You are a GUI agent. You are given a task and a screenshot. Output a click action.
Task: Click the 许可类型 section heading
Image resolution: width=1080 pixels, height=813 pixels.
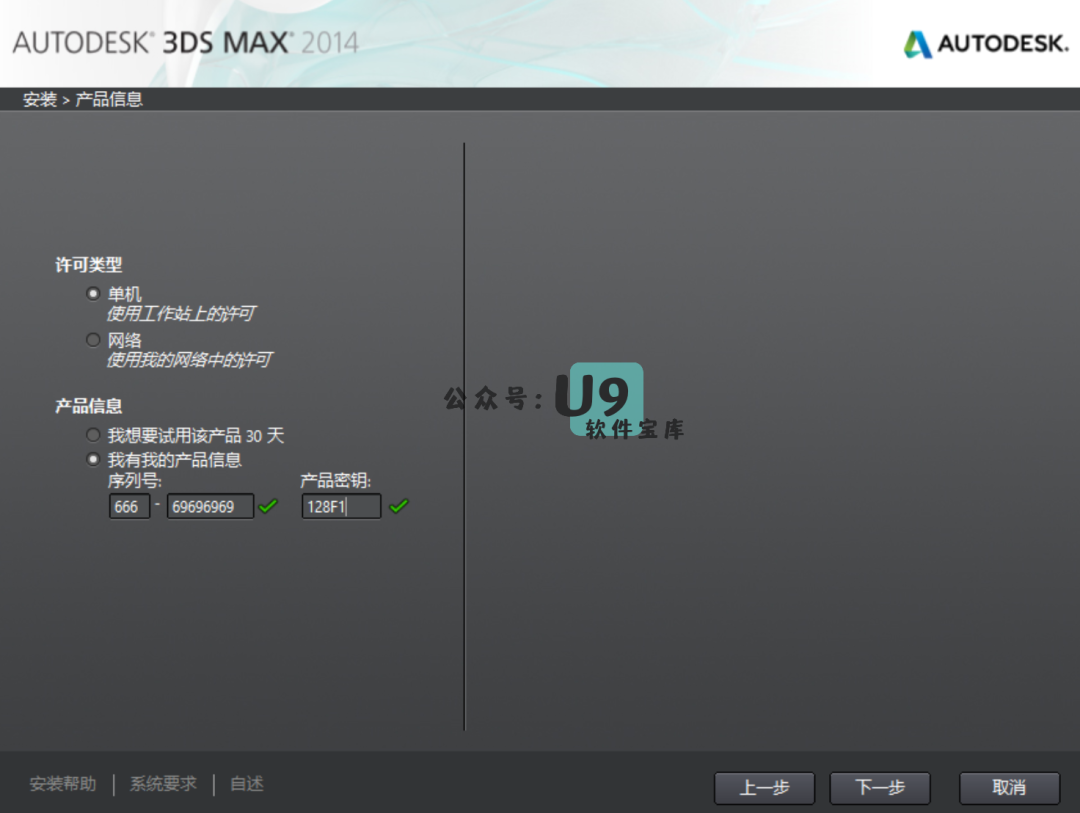click(x=88, y=265)
